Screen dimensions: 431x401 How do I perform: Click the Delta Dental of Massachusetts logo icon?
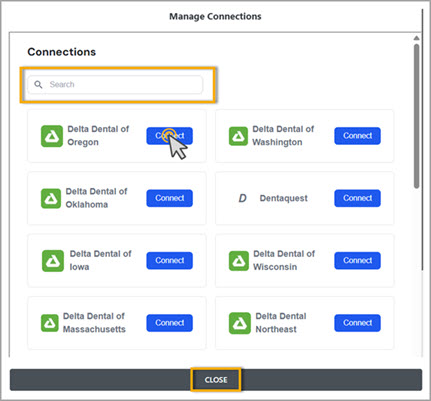pos(50,323)
